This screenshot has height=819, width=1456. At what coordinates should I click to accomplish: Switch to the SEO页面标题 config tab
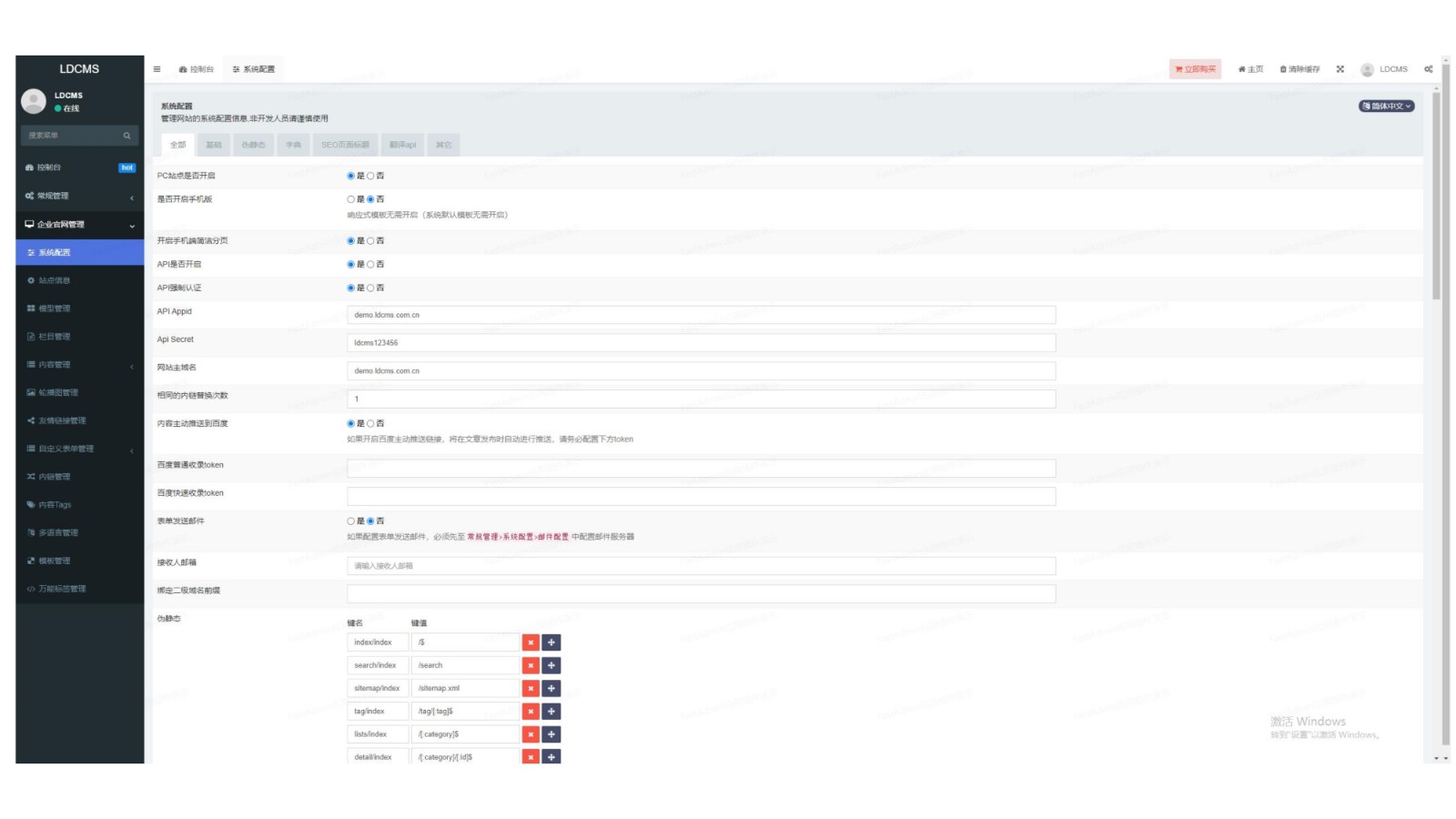pos(346,145)
